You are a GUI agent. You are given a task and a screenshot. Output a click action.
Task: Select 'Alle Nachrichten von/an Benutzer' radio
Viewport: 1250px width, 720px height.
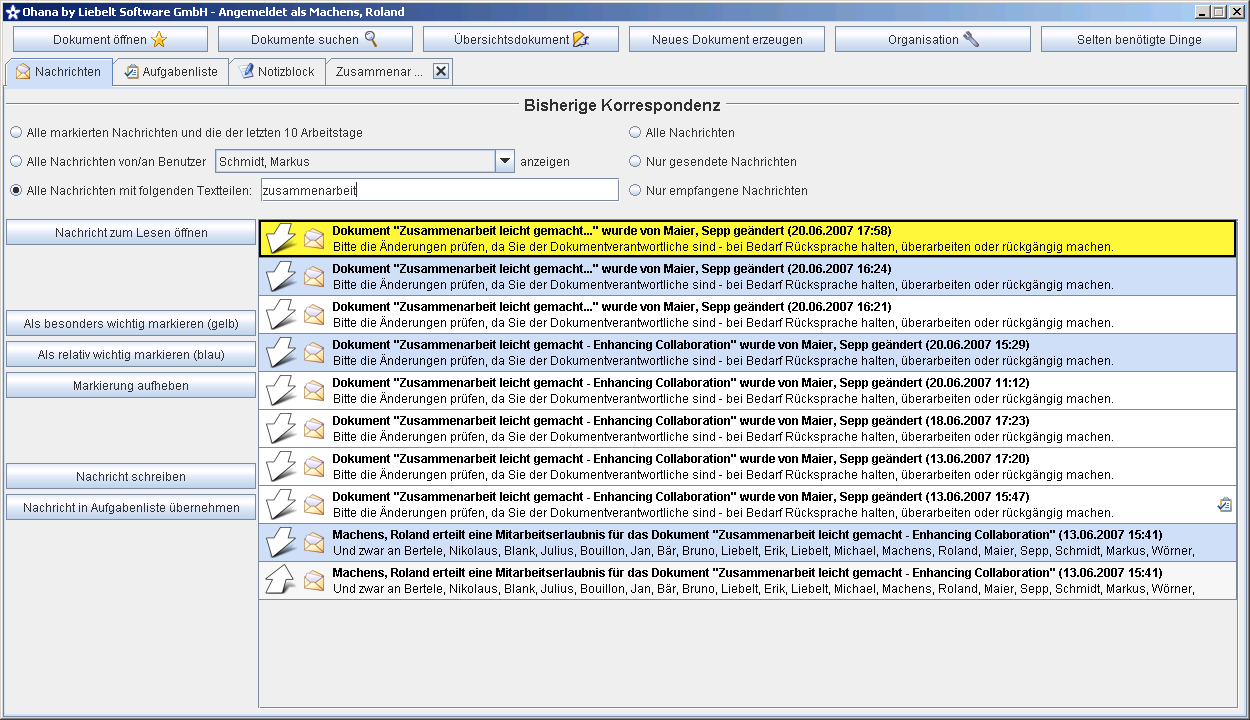pyautogui.click(x=16, y=161)
